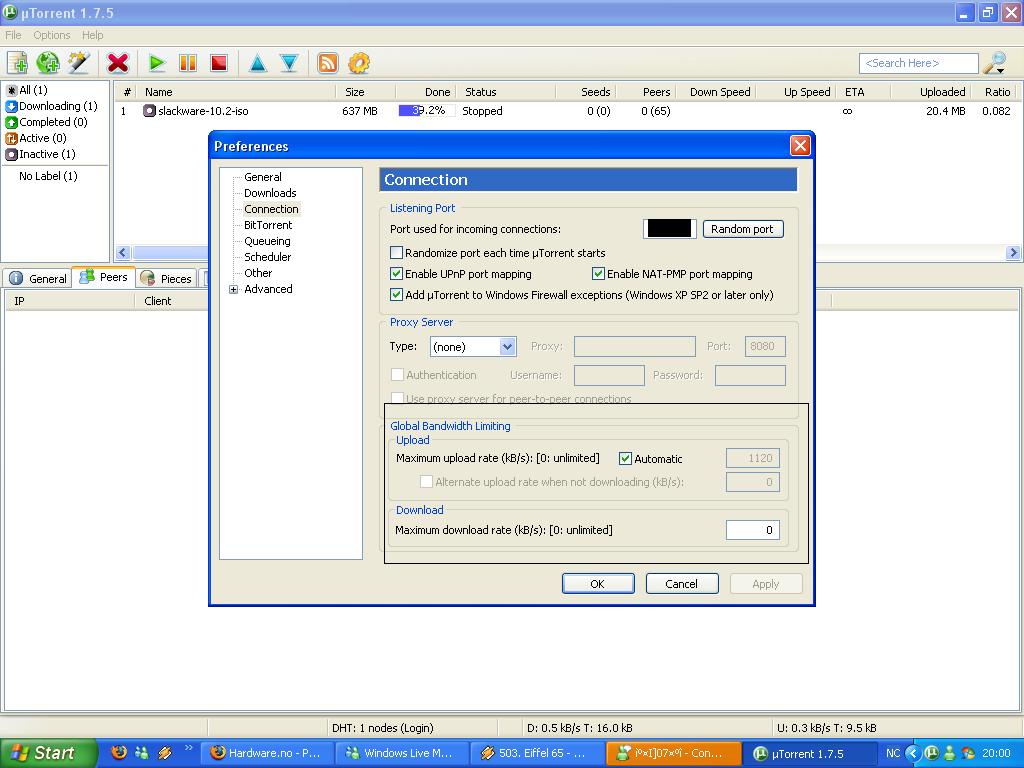Click the torrent list right scroll arrow
The height and width of the screenshot is (768, 1024).
pyautogui.click(x=1013, y=252)
